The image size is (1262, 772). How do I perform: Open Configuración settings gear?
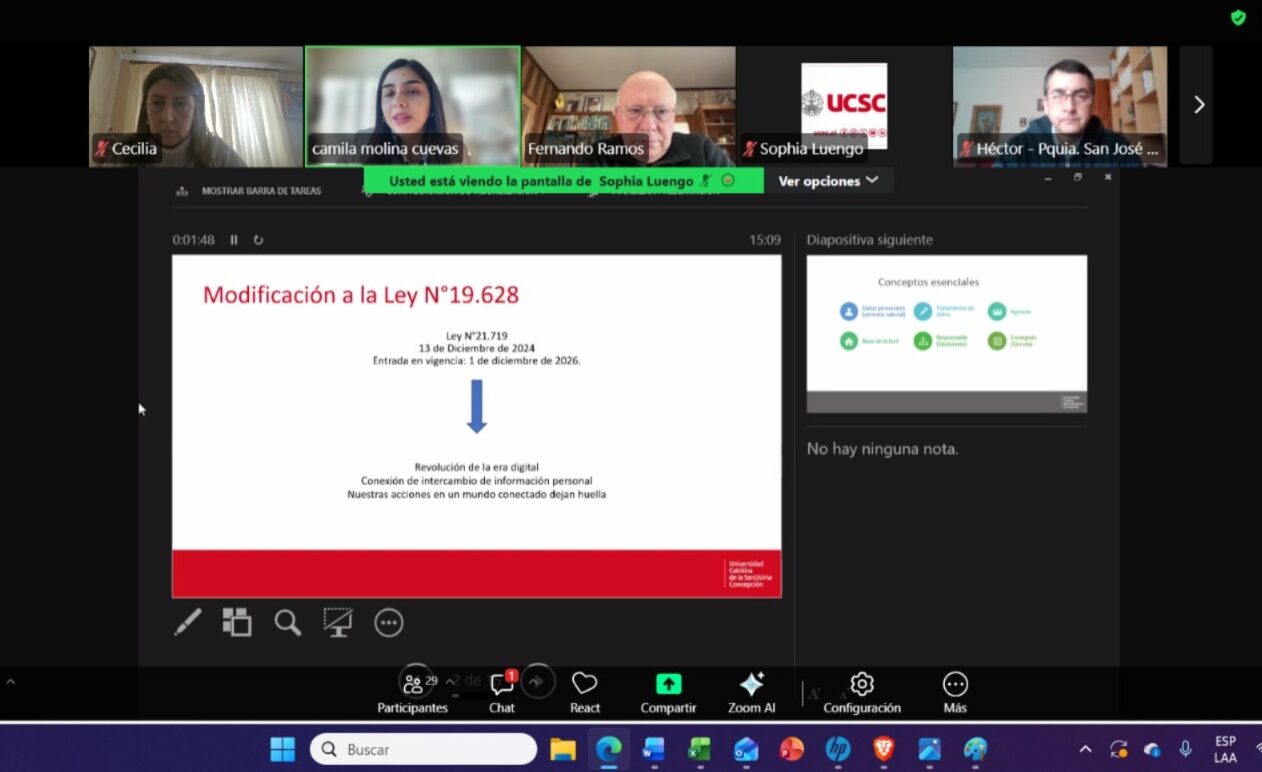(862, 692)
